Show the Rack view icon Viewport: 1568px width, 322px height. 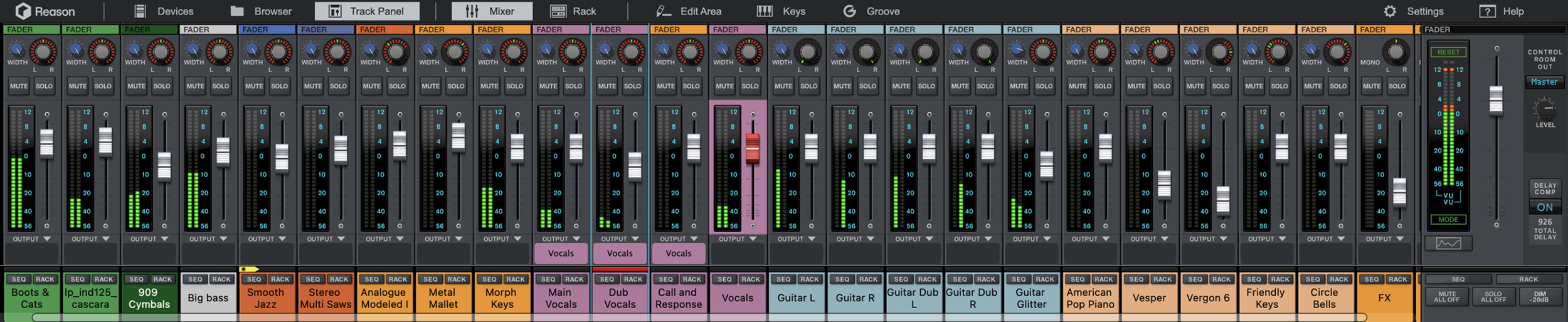tap(558, 11)
